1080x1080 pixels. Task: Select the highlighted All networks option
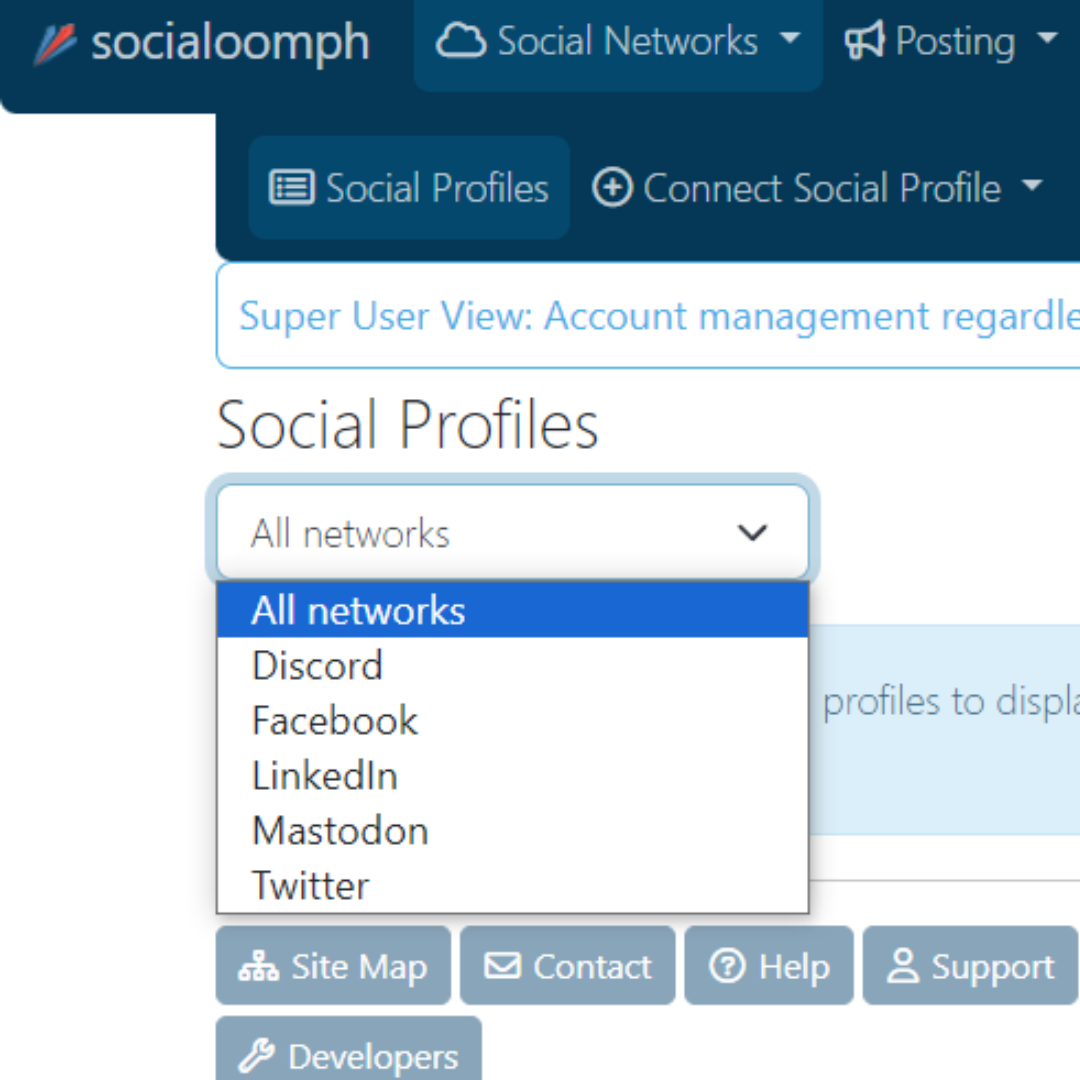(x=512, y=610)
